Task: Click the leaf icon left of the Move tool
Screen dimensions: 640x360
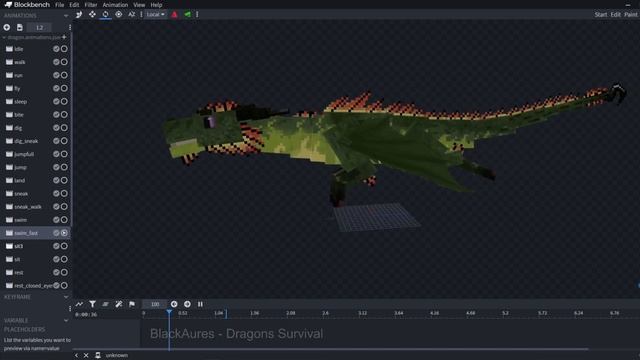Action: click(79, 14)
